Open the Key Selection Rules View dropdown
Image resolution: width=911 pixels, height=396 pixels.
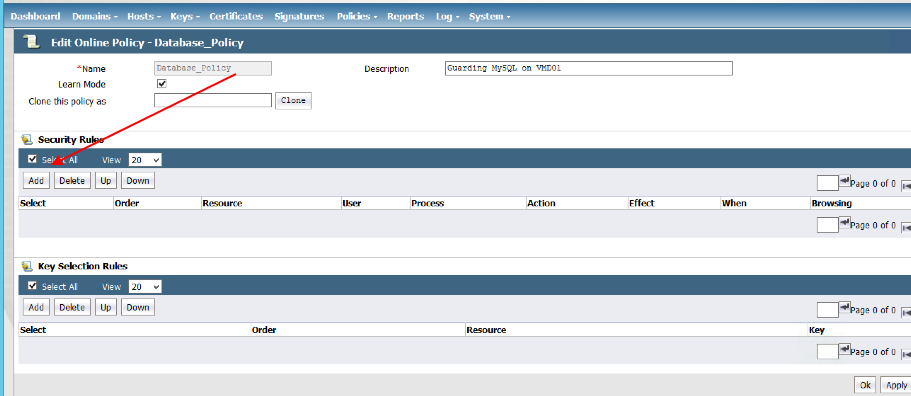click(x=145, y=287)
